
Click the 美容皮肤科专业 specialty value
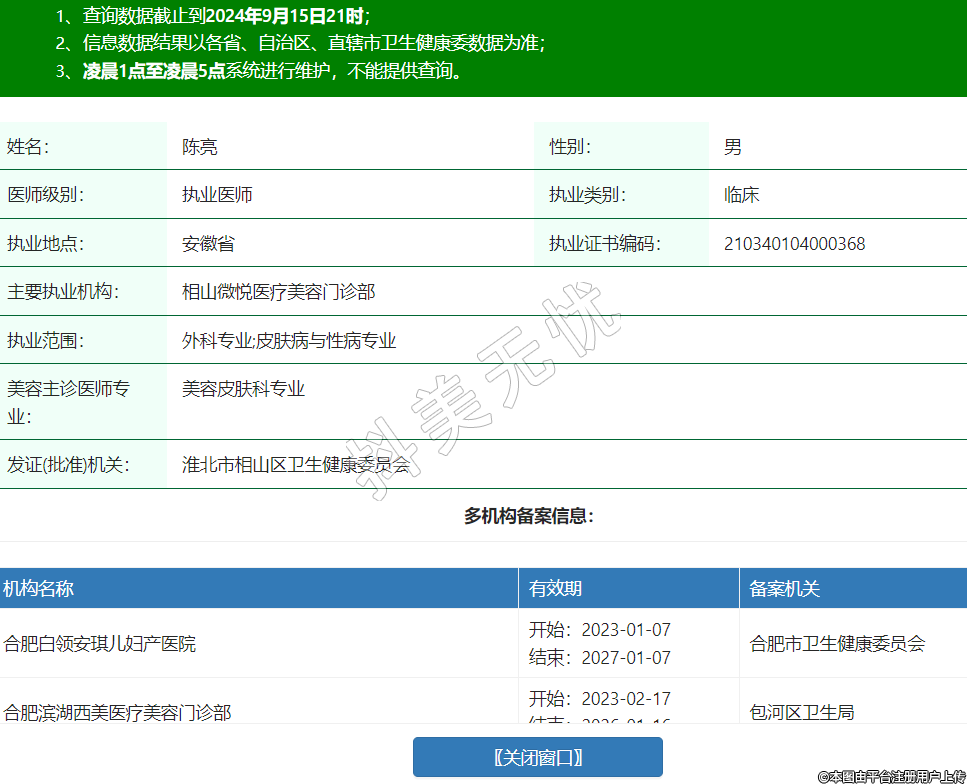[243, 389]
